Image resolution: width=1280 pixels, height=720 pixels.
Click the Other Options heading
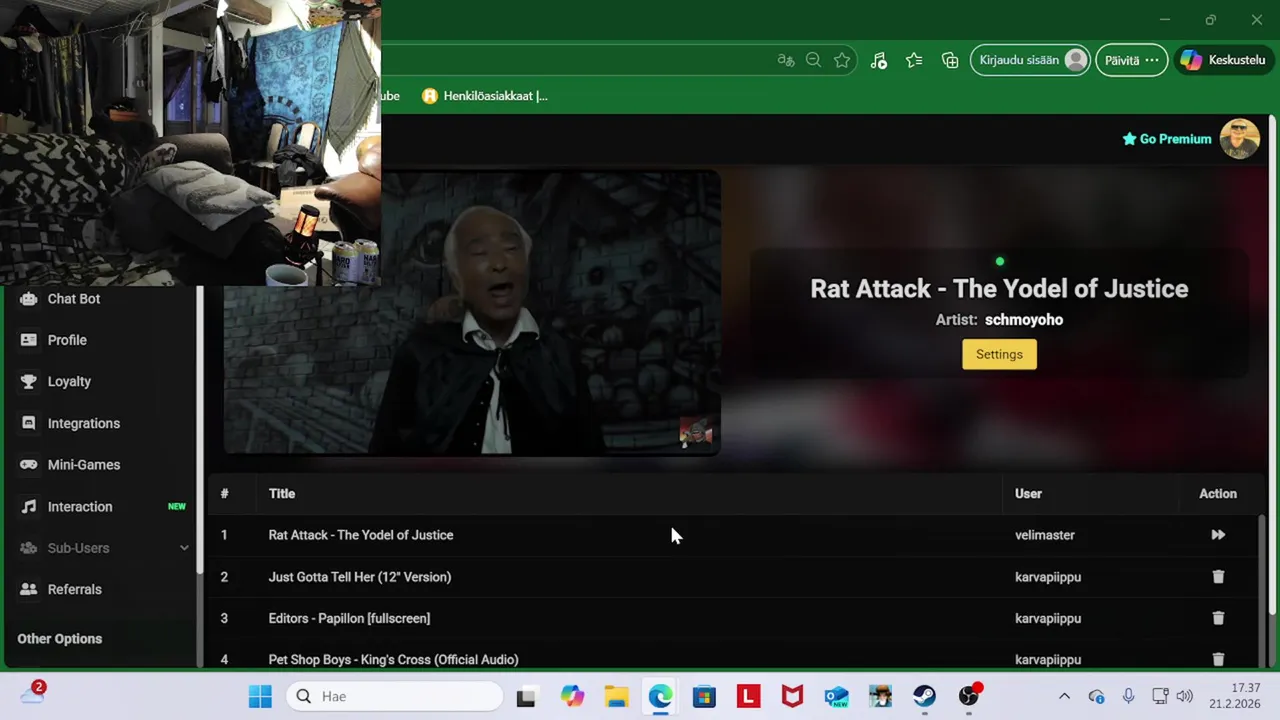click(59, 639)
